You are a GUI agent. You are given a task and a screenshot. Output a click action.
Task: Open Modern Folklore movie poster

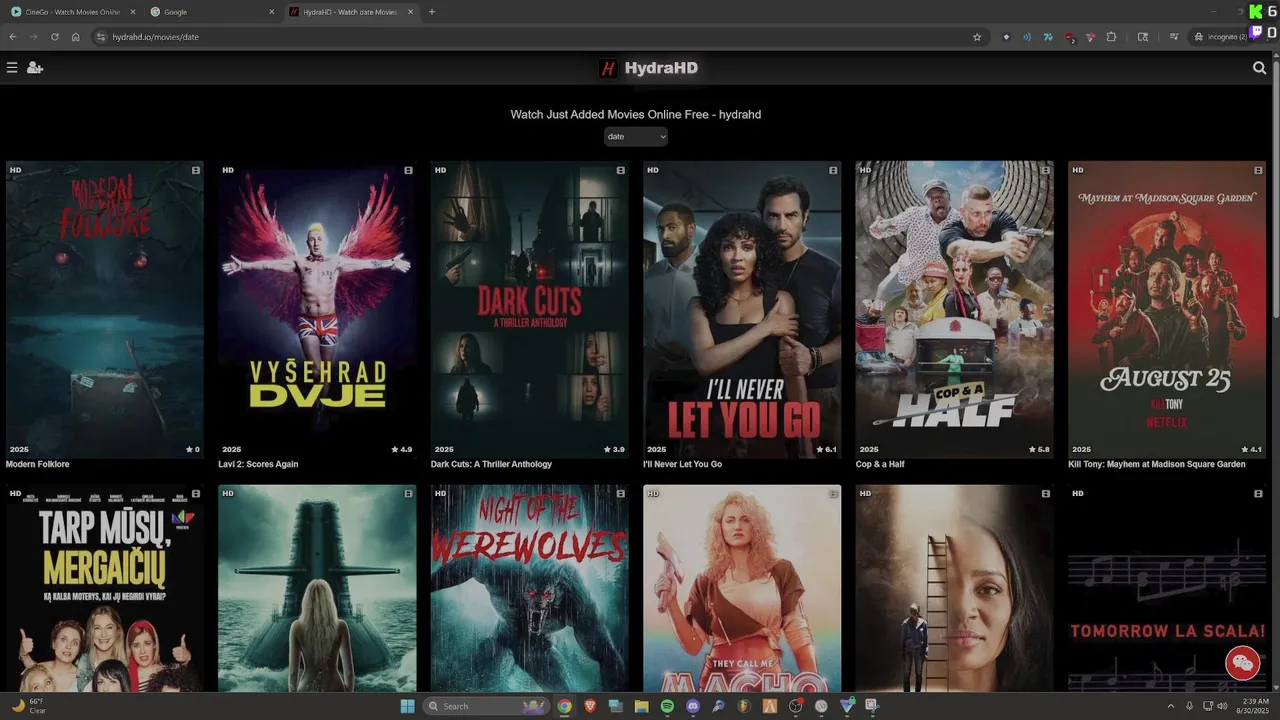click(x=105, y=309)
